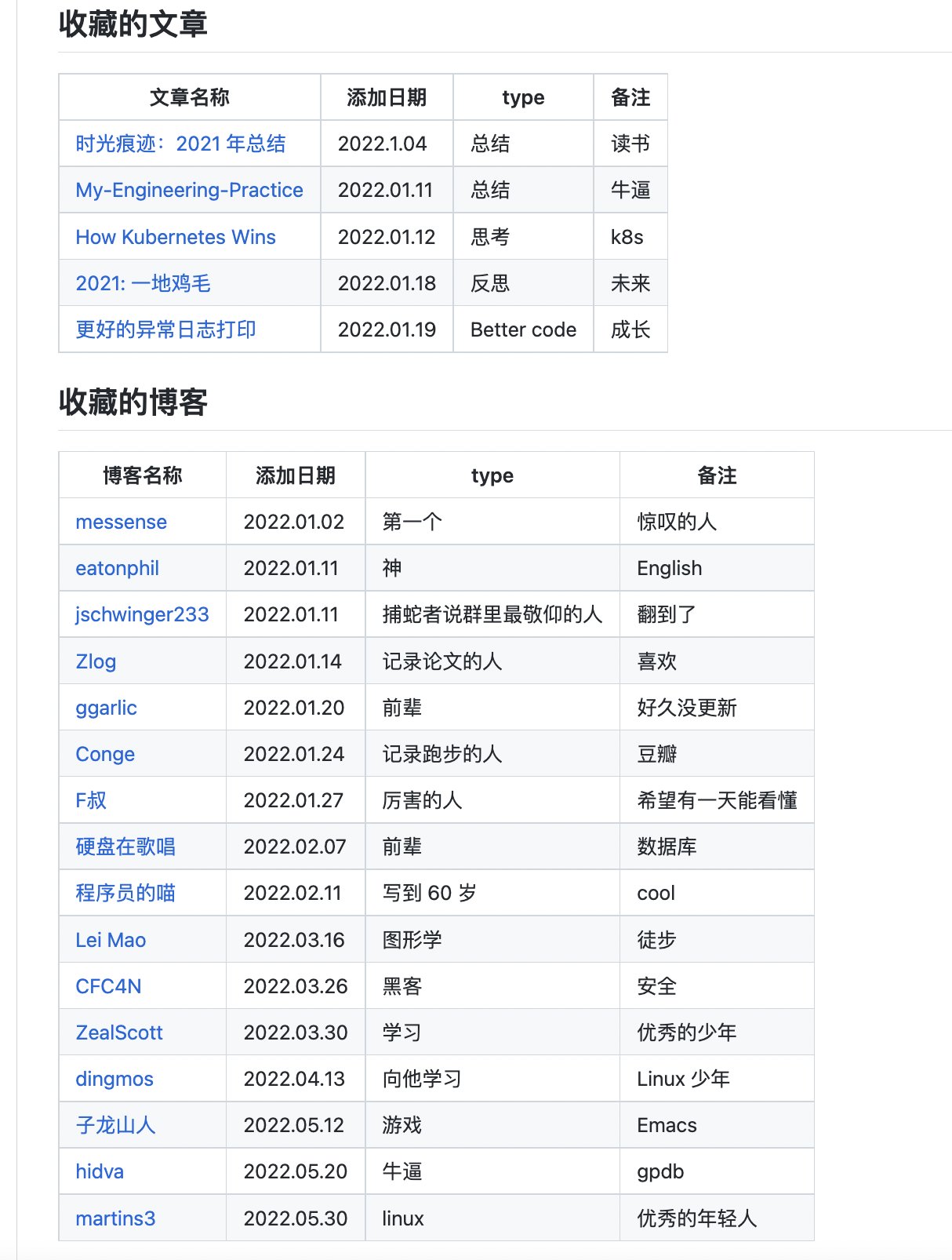
Task: Visit the F叔 blog link
Action: [x=91, y=800]
